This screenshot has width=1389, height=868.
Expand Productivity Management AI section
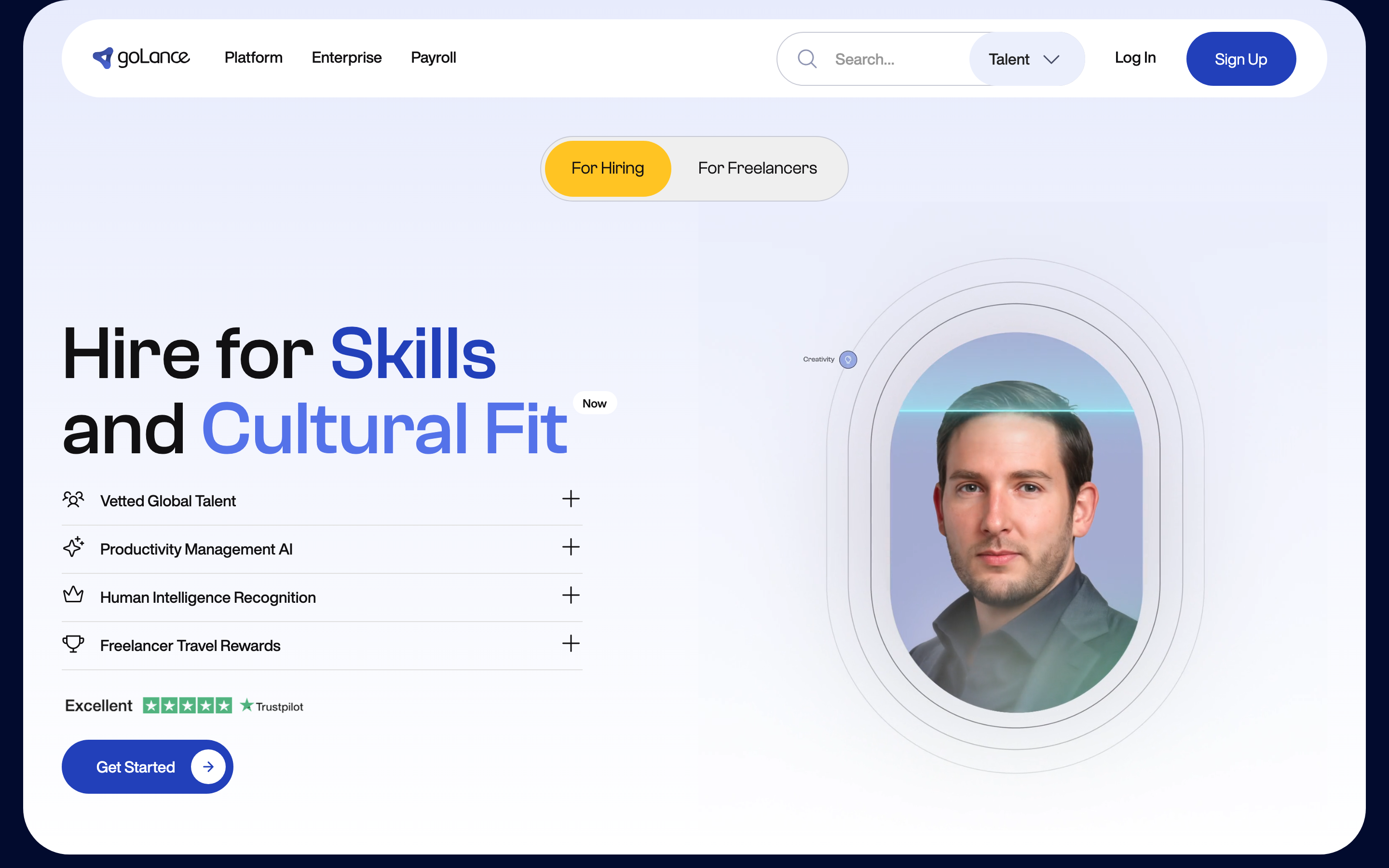(x=571, y=547)
